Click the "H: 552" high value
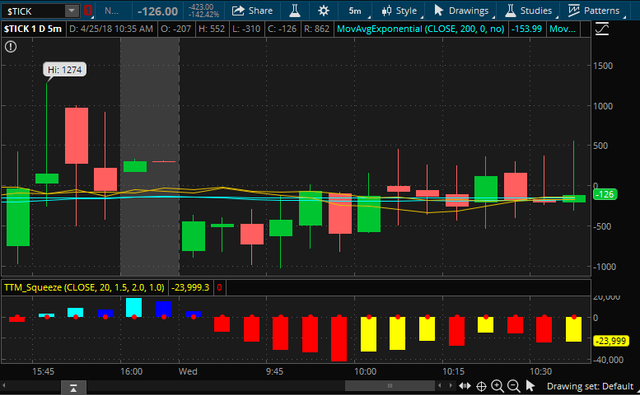640x395 pixels. coord(211,29)
